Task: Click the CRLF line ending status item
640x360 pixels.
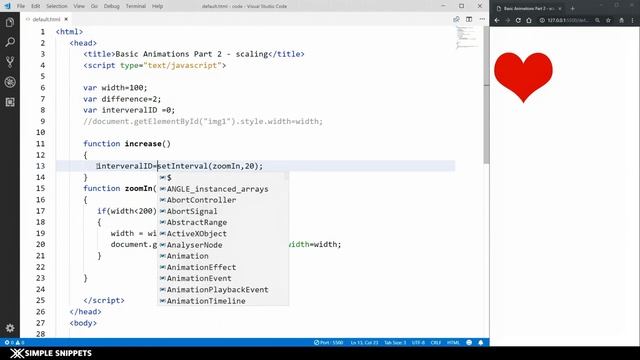Action: (436, 342)
